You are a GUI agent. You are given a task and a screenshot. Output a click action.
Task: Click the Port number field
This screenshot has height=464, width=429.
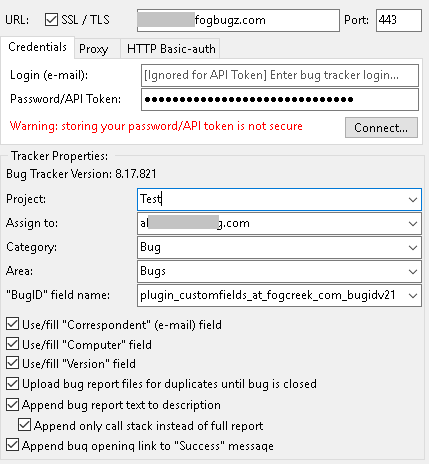tap(399, 20)
